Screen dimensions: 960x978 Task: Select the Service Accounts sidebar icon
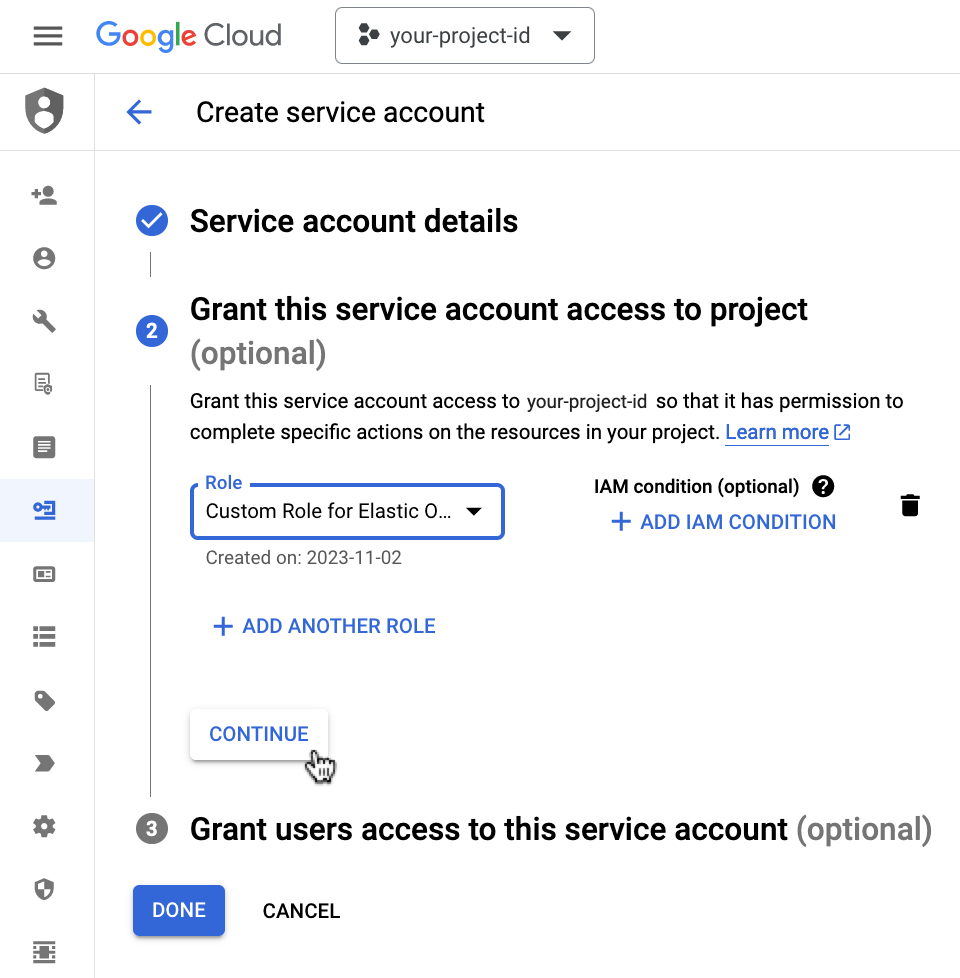point(44,511)
